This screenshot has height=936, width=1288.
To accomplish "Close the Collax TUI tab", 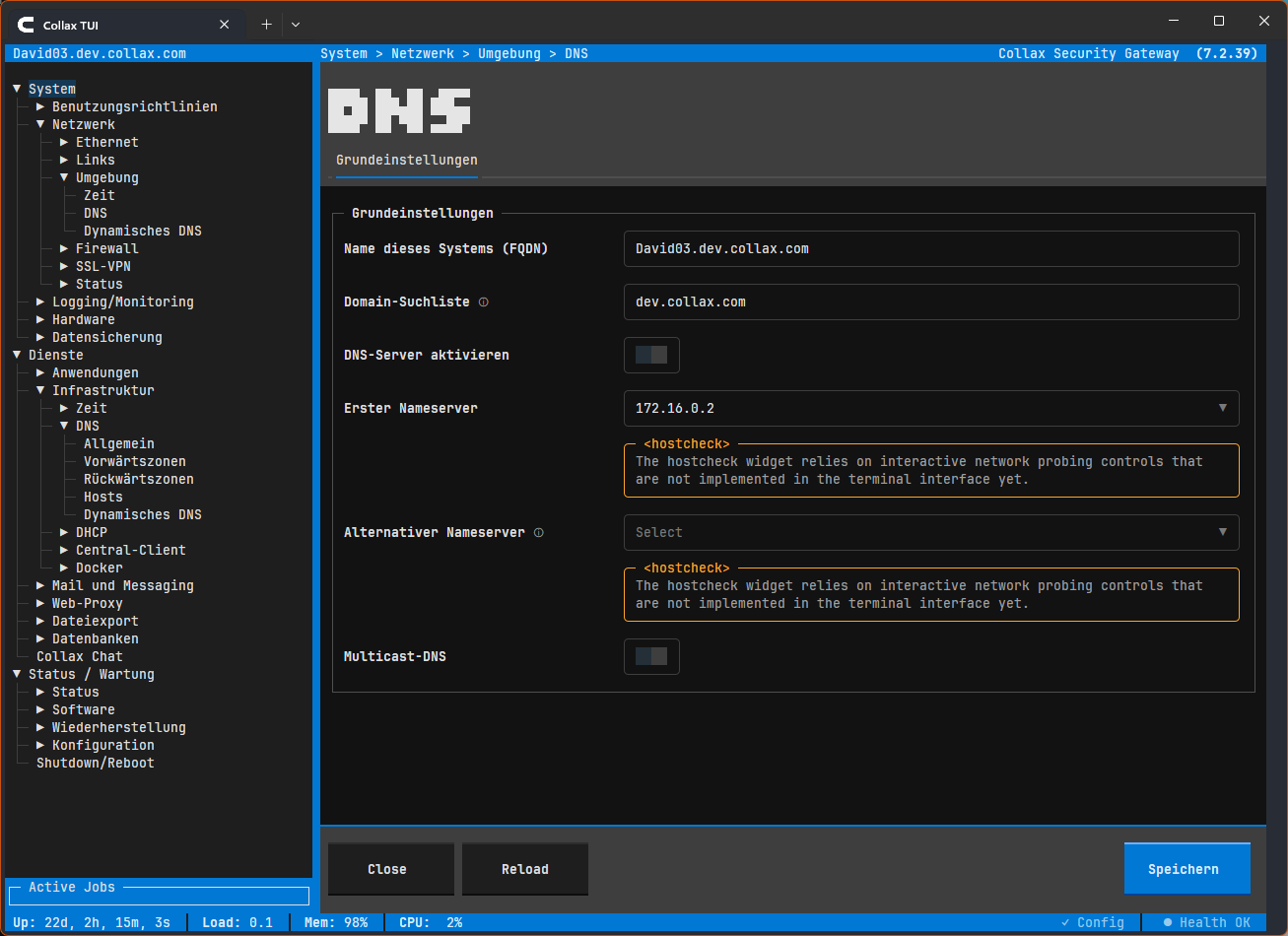I will 226,25.
